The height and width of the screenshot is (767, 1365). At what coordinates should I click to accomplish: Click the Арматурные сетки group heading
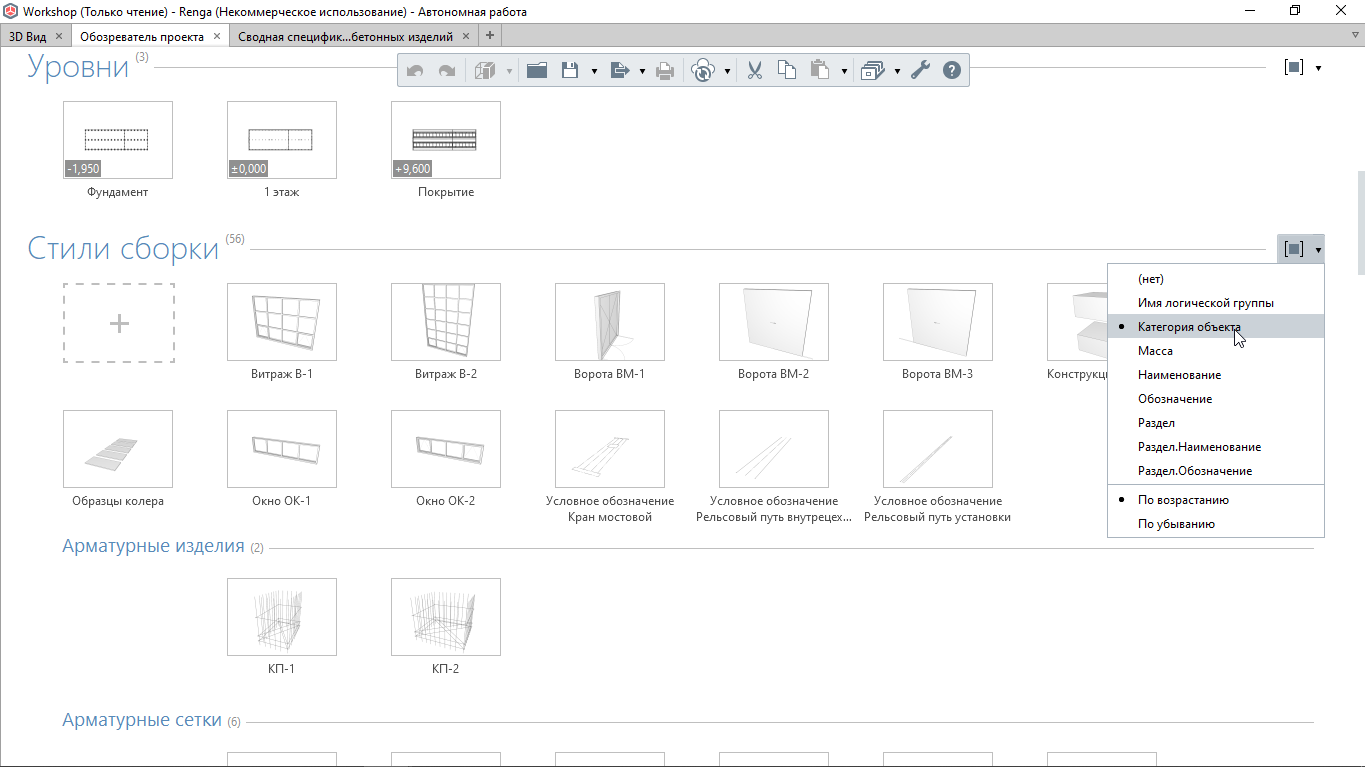point(142,719)
